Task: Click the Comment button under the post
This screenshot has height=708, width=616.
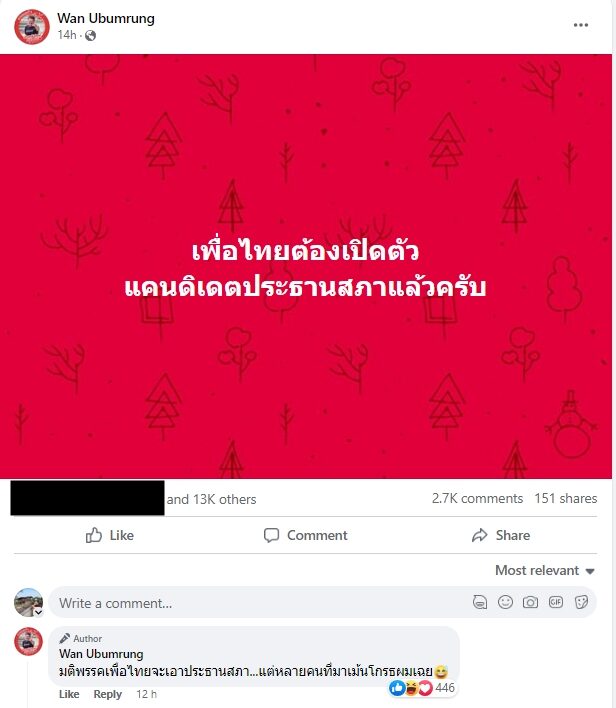Action: [306, 536]
